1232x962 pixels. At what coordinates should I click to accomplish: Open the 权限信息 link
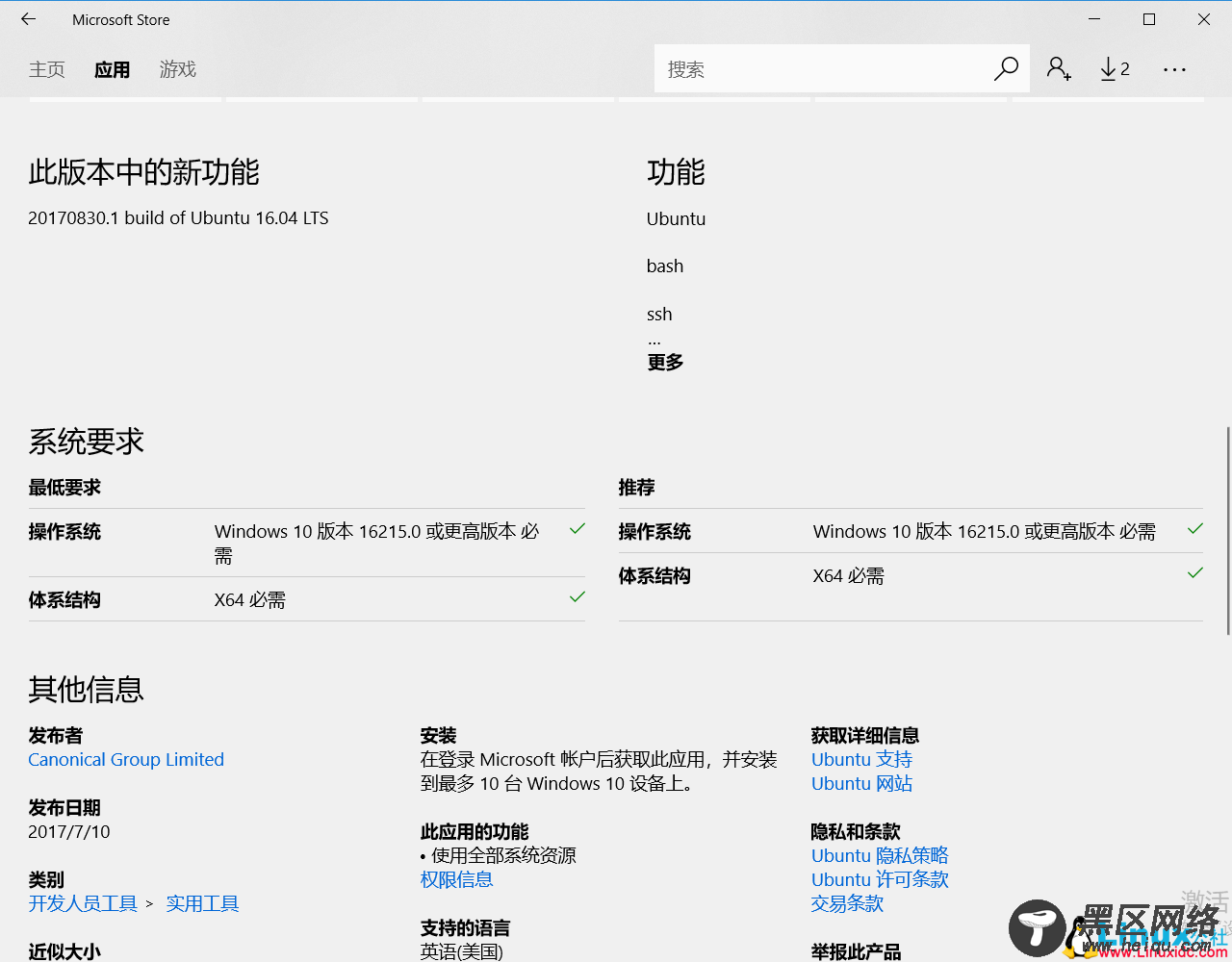click(457, 880)
